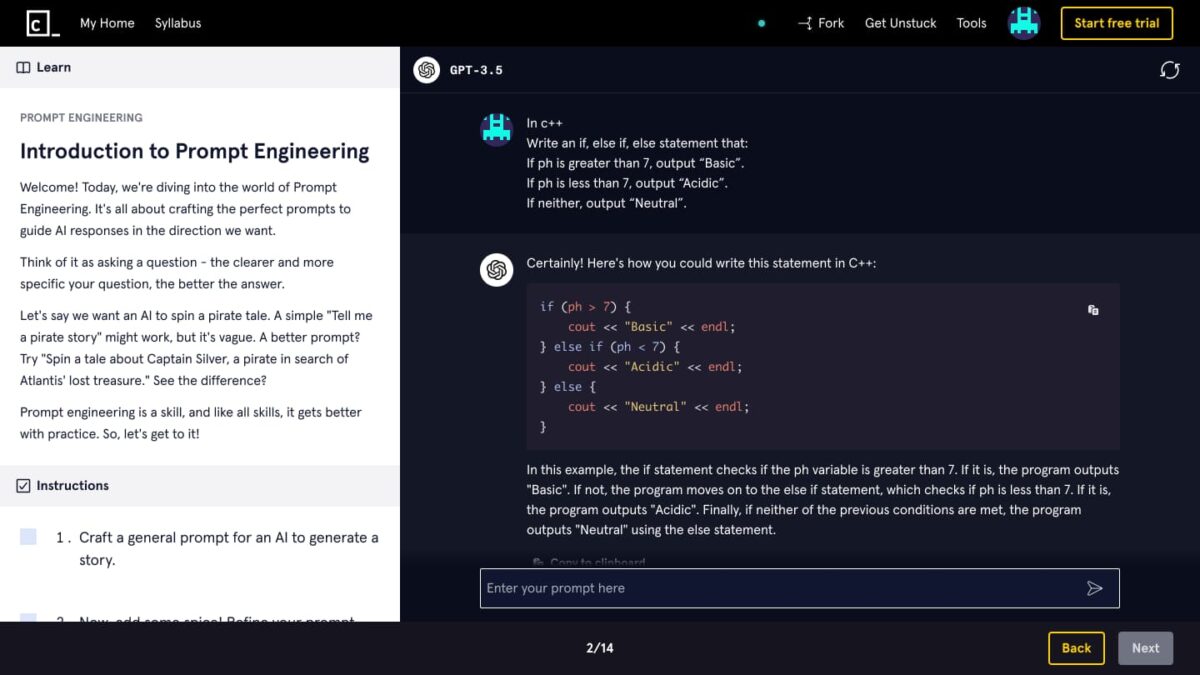Screen dimensions: 1200x675
Task: Open the Syllabus page
Action: pyautogui.click(x=178, y=23)
